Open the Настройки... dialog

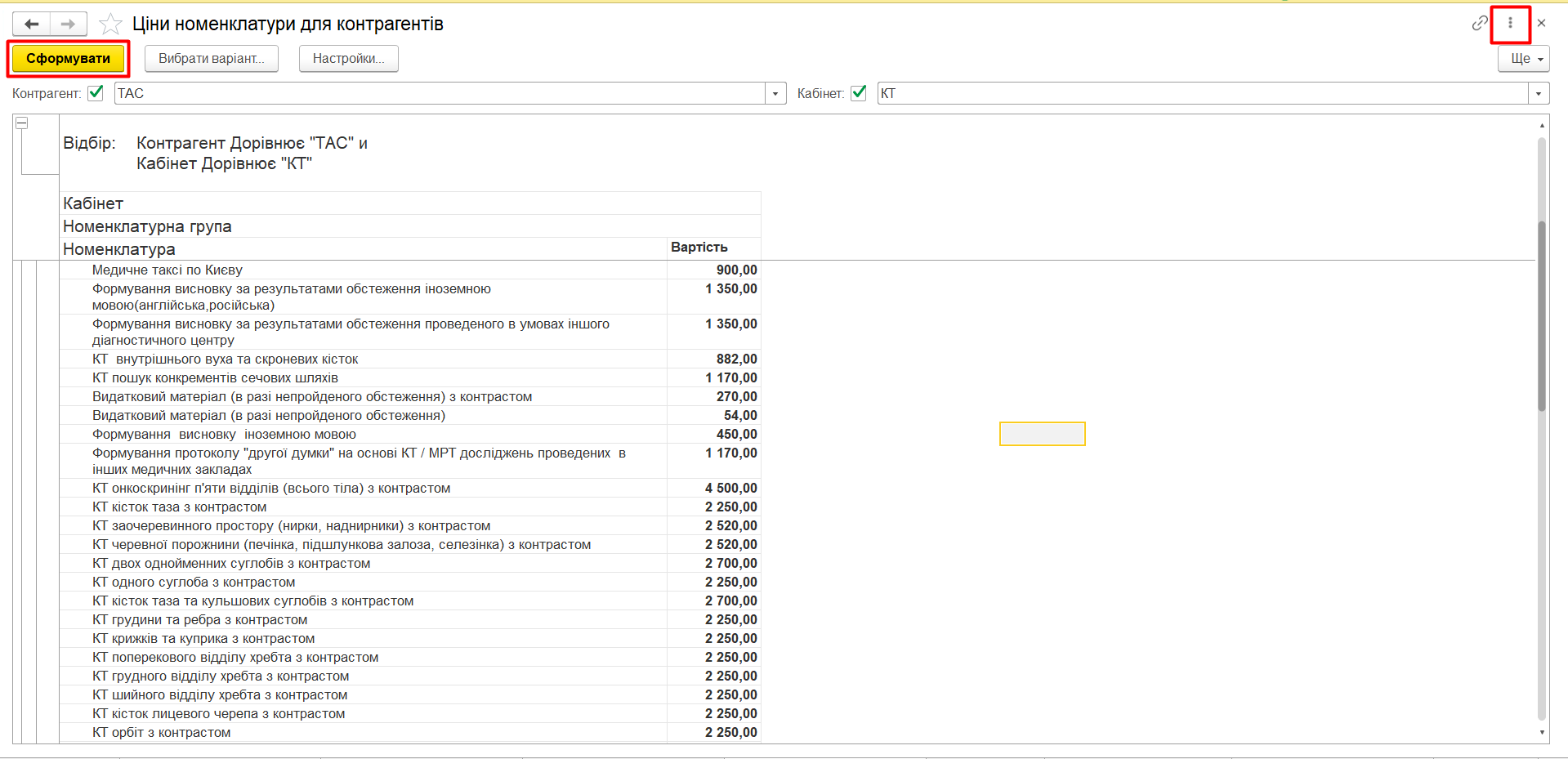(x=348, y=59)
